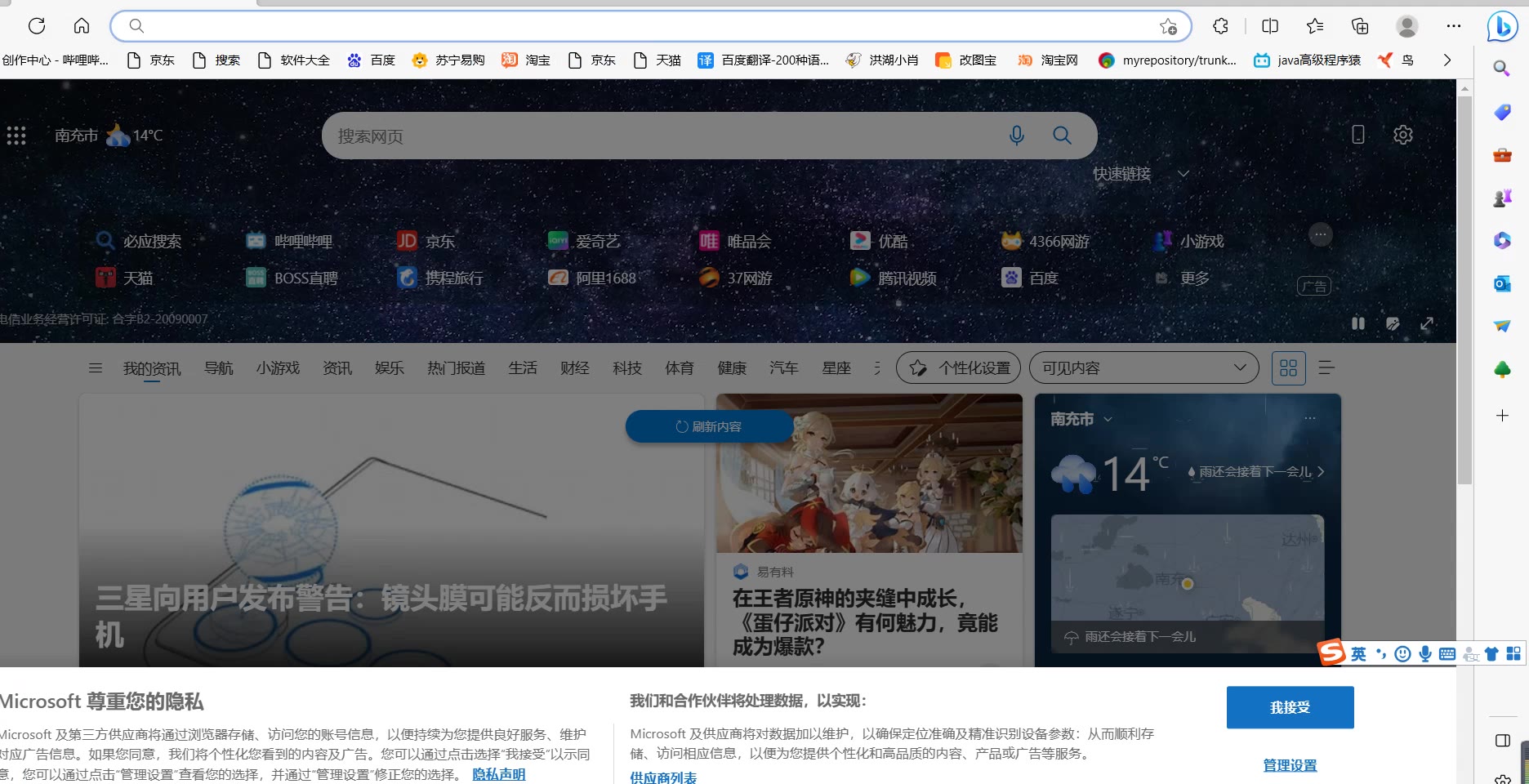Open the Outlook sidebar icon
This screenshot has height=784, width=1529.
1502,283
